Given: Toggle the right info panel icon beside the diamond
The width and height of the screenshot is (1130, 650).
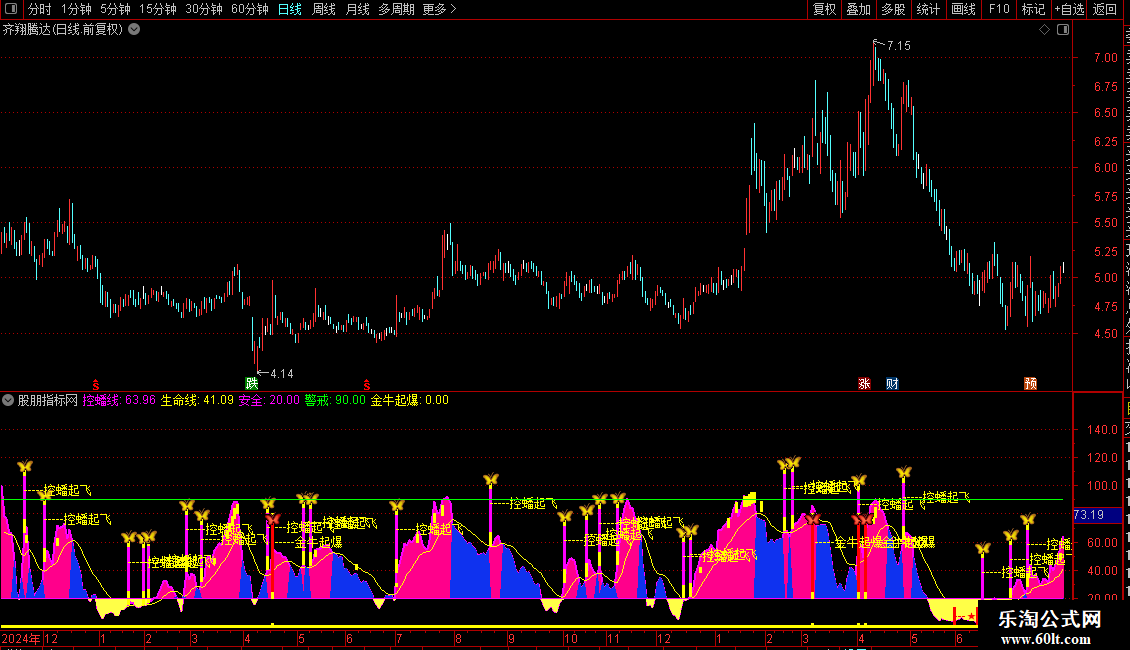Looking at the screenshot, I should coord(1063,30).
